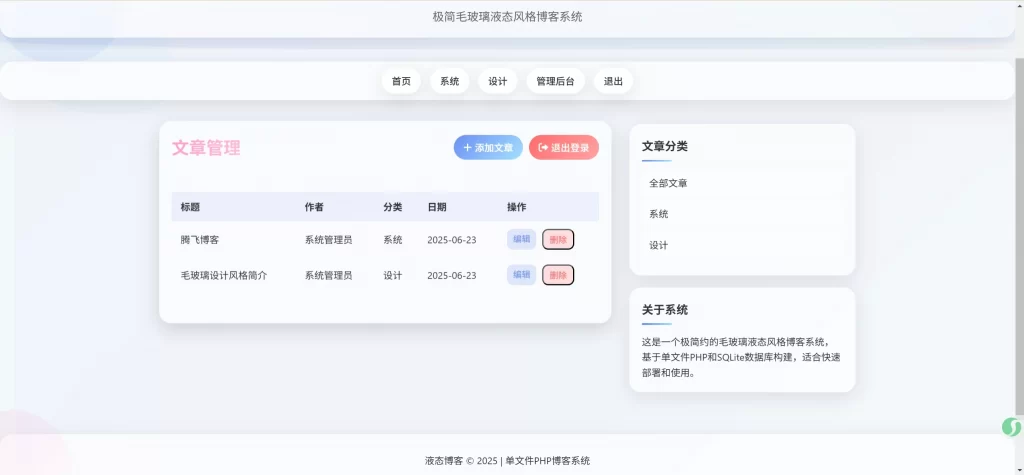This screenshot has width=1024, height=475.
Task: Click 系统管理员 in the 腾飞博客 row
Action: coord(328,240)
